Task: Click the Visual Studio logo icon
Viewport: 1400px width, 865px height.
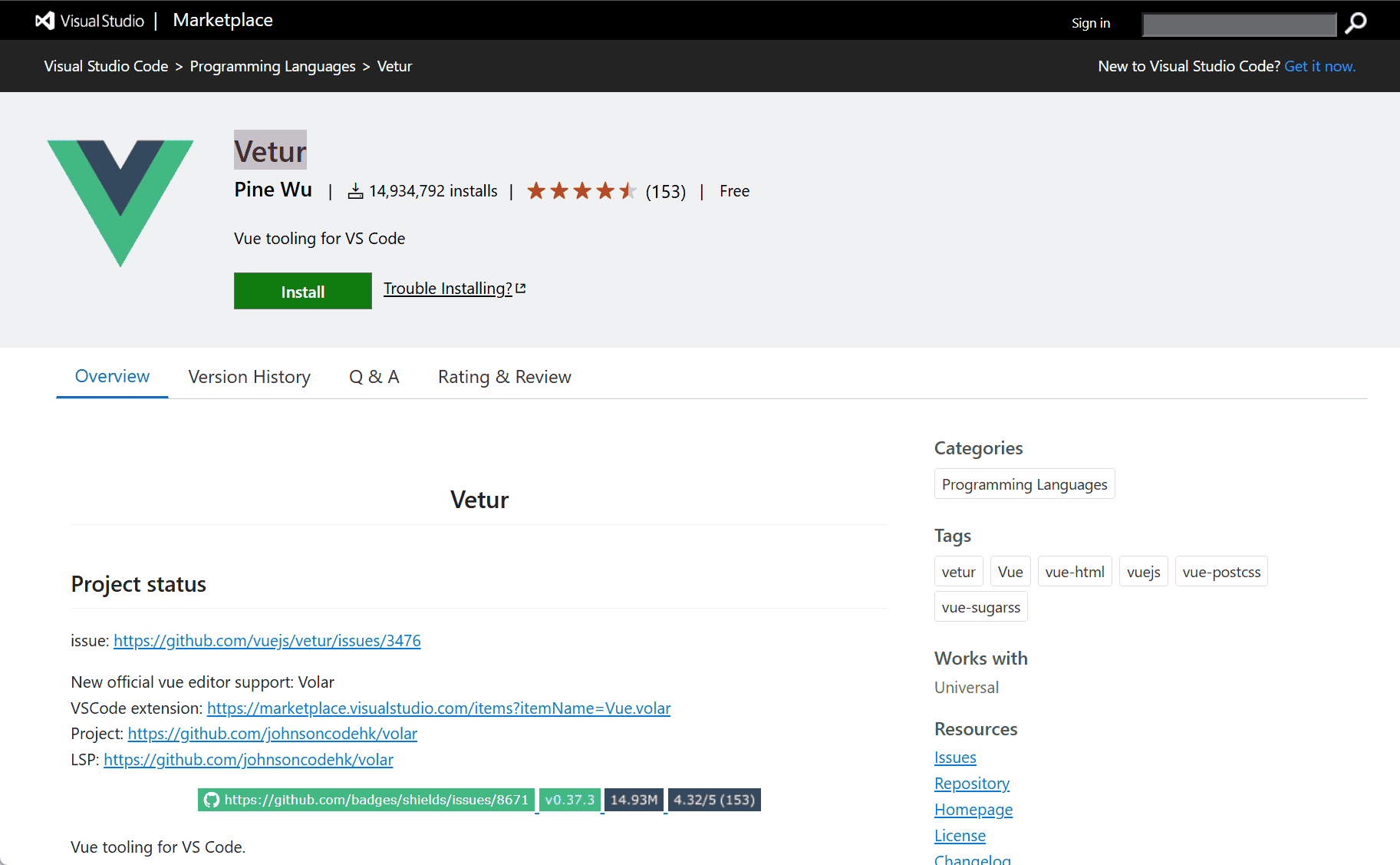Action: pos(45,21)
